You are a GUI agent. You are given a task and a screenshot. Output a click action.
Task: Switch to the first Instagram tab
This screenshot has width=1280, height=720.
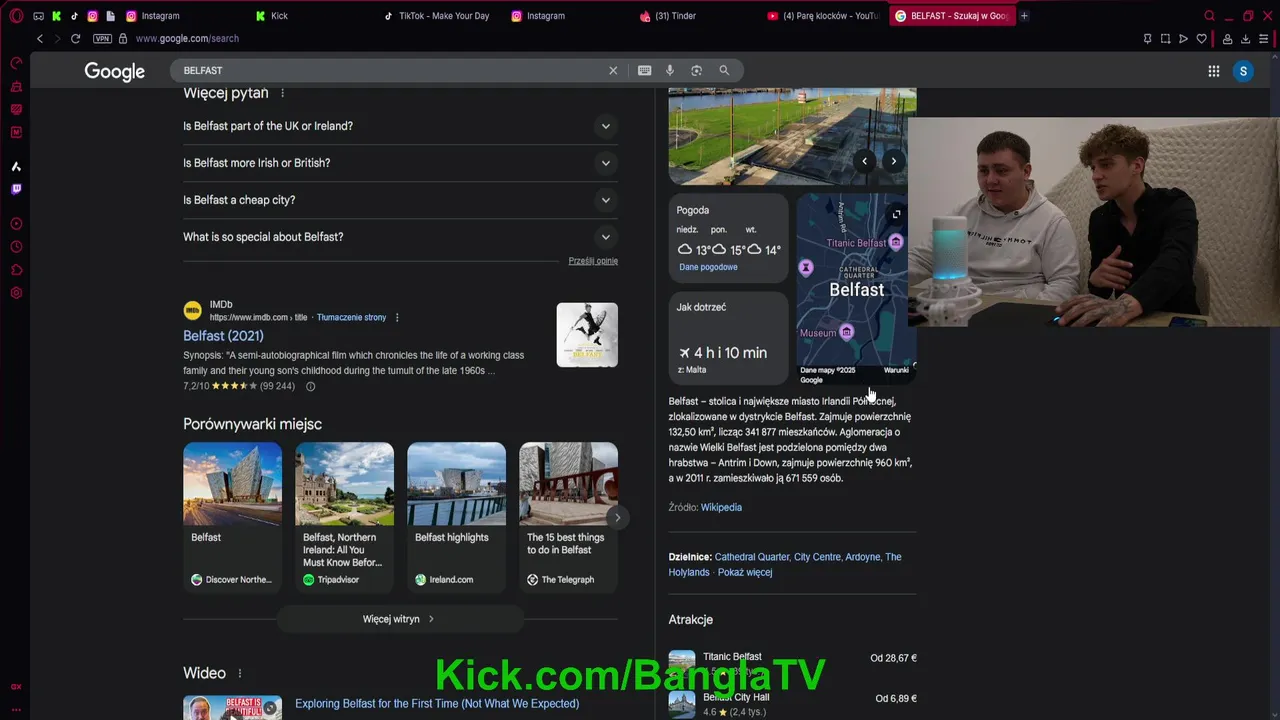point(184,16)
